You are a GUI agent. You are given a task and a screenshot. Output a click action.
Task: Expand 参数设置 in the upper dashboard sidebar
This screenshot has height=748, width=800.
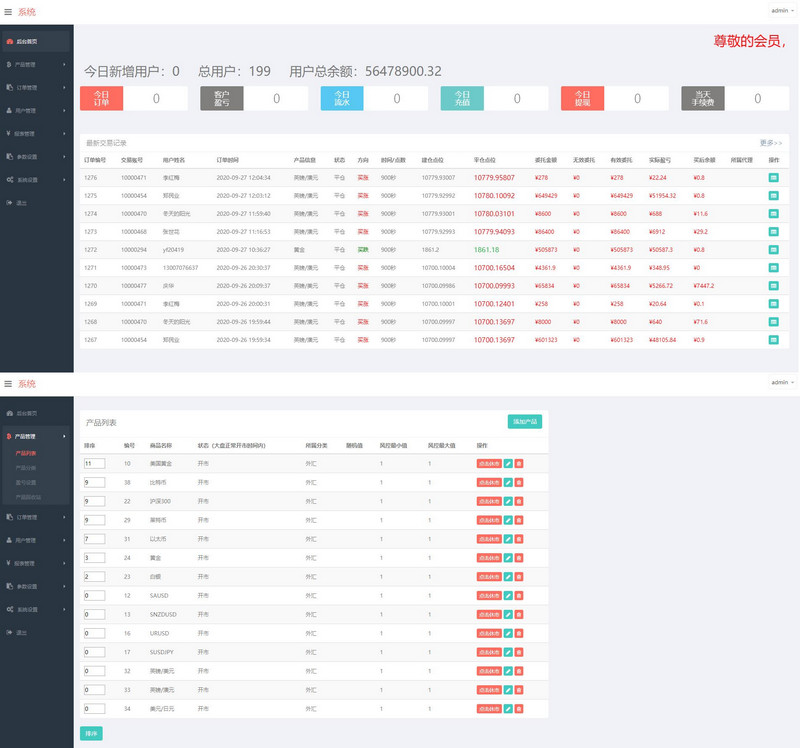[x=36, y=157]
